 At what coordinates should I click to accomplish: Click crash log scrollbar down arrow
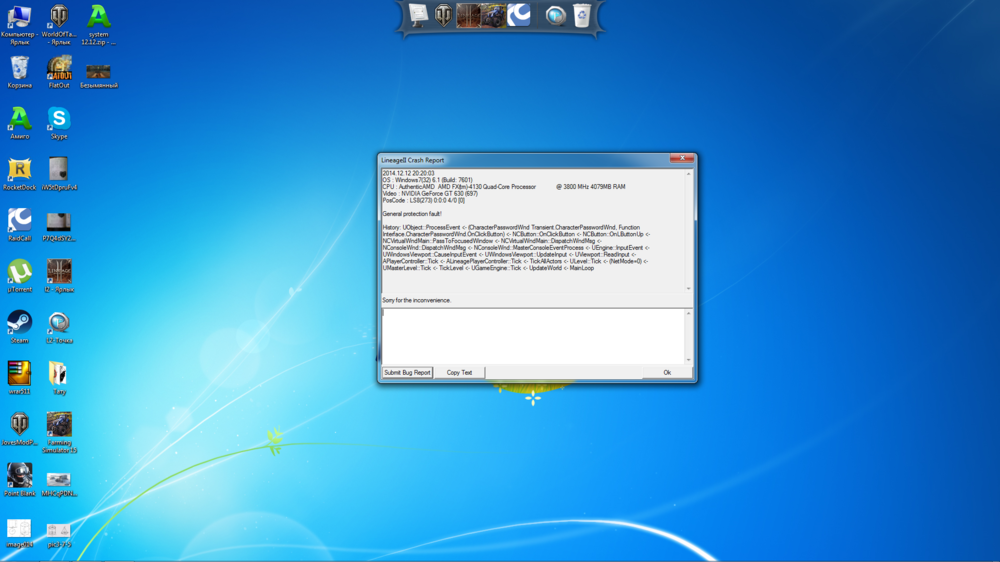(688, 289)
